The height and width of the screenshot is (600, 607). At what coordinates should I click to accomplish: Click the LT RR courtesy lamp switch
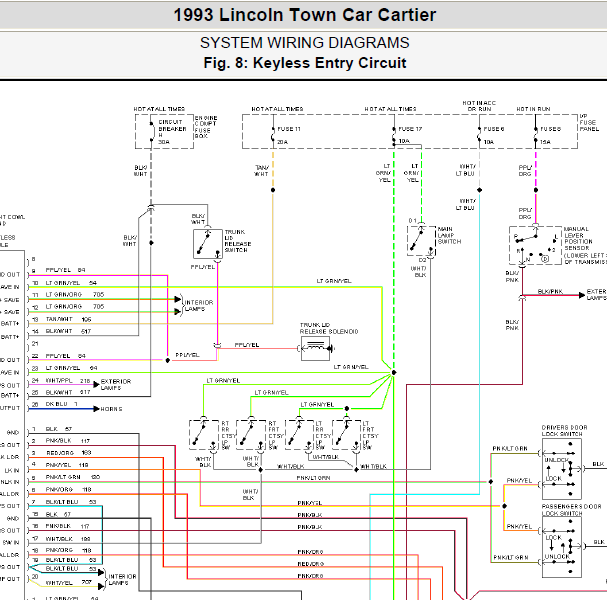[x=300, y=435]
